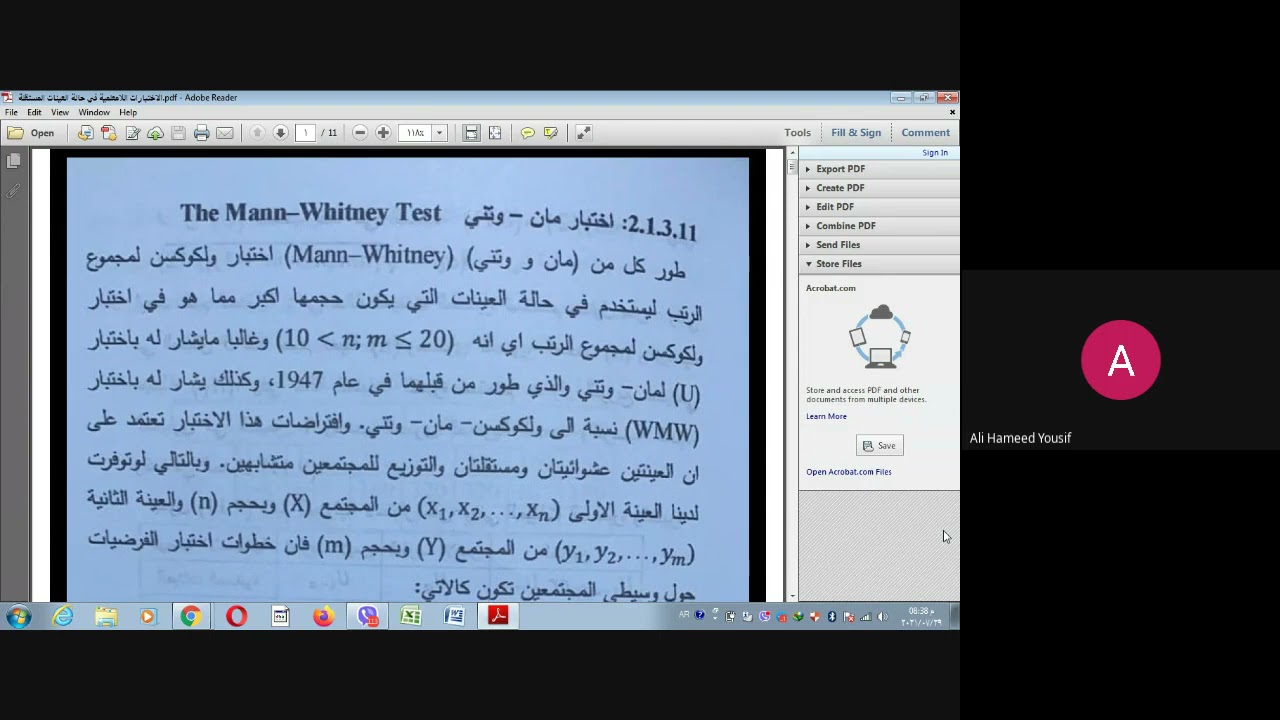Open Word from taskbar

coord(455,617)
